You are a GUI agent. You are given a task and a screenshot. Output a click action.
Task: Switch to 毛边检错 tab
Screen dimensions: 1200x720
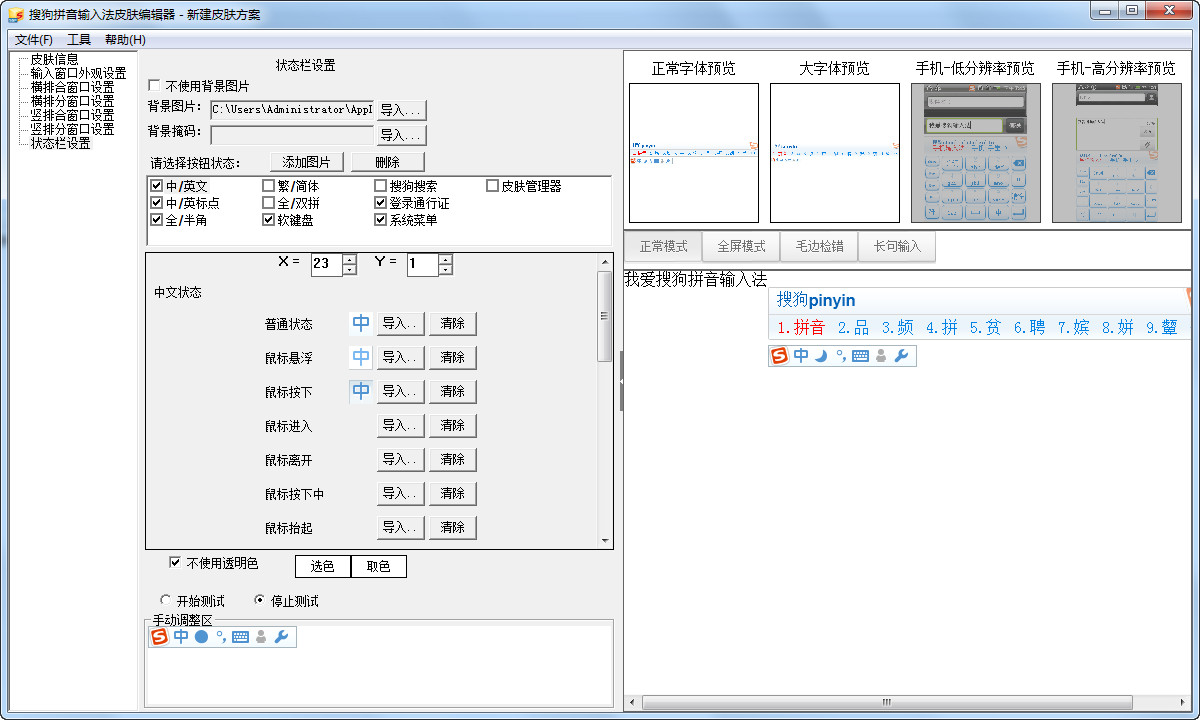(x=819, y=246)
